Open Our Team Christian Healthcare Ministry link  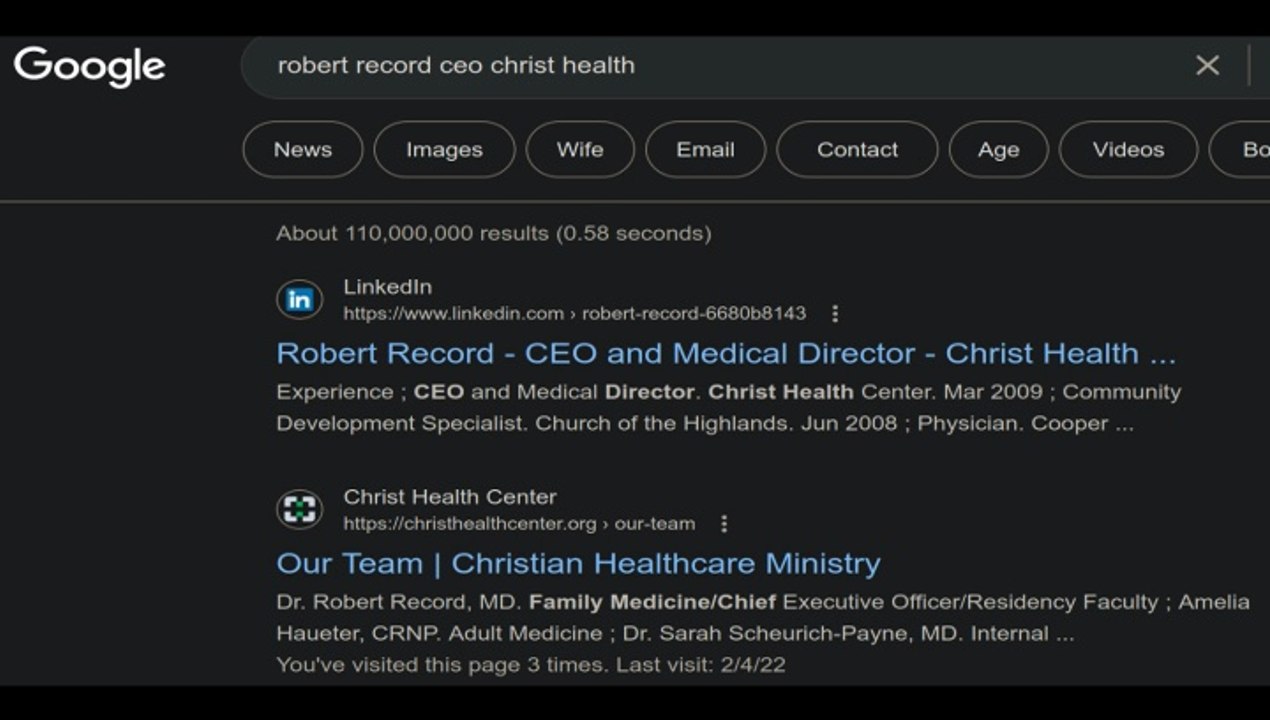tap(578, 563)
